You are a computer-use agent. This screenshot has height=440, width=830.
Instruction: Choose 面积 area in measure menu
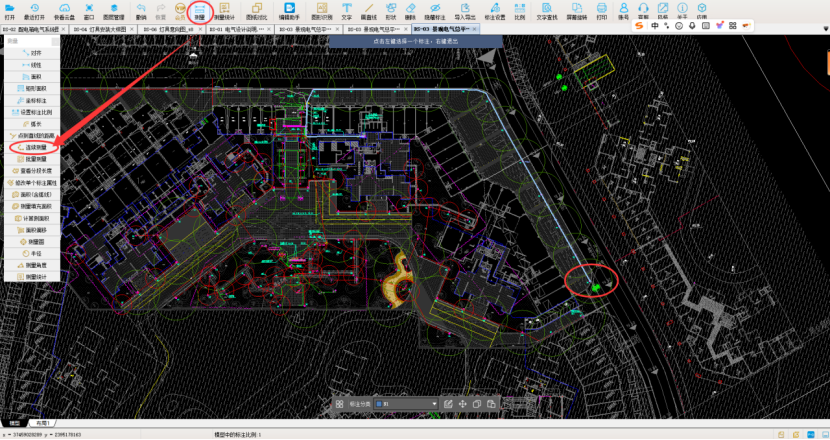click(36, 76)
